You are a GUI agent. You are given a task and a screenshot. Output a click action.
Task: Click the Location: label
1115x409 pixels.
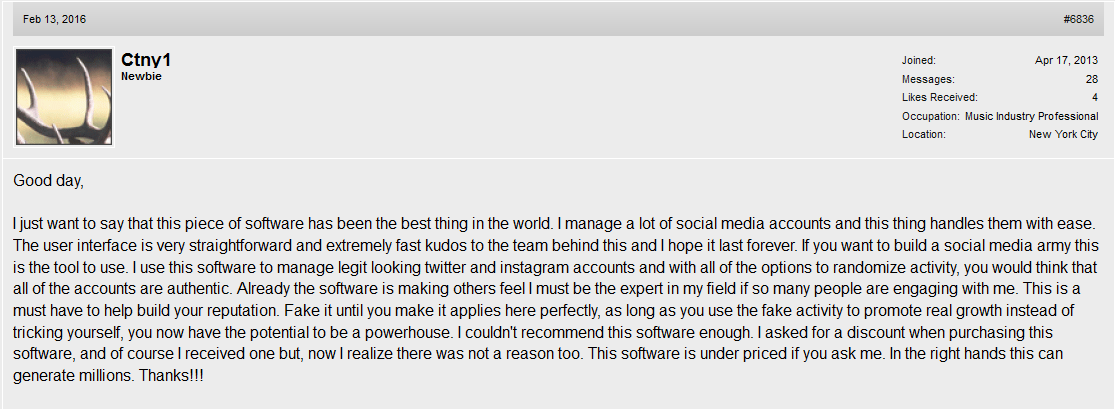pos(924,134)
